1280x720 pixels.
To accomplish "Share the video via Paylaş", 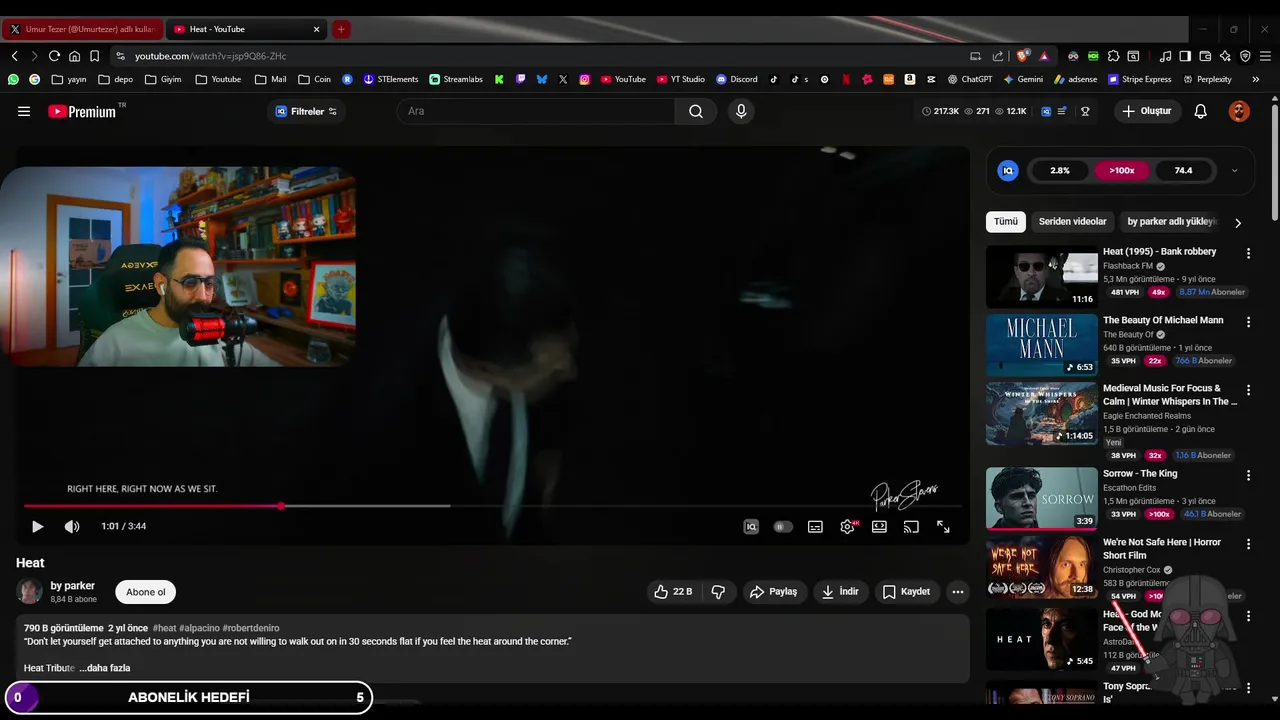I will [x=774, y=592].
